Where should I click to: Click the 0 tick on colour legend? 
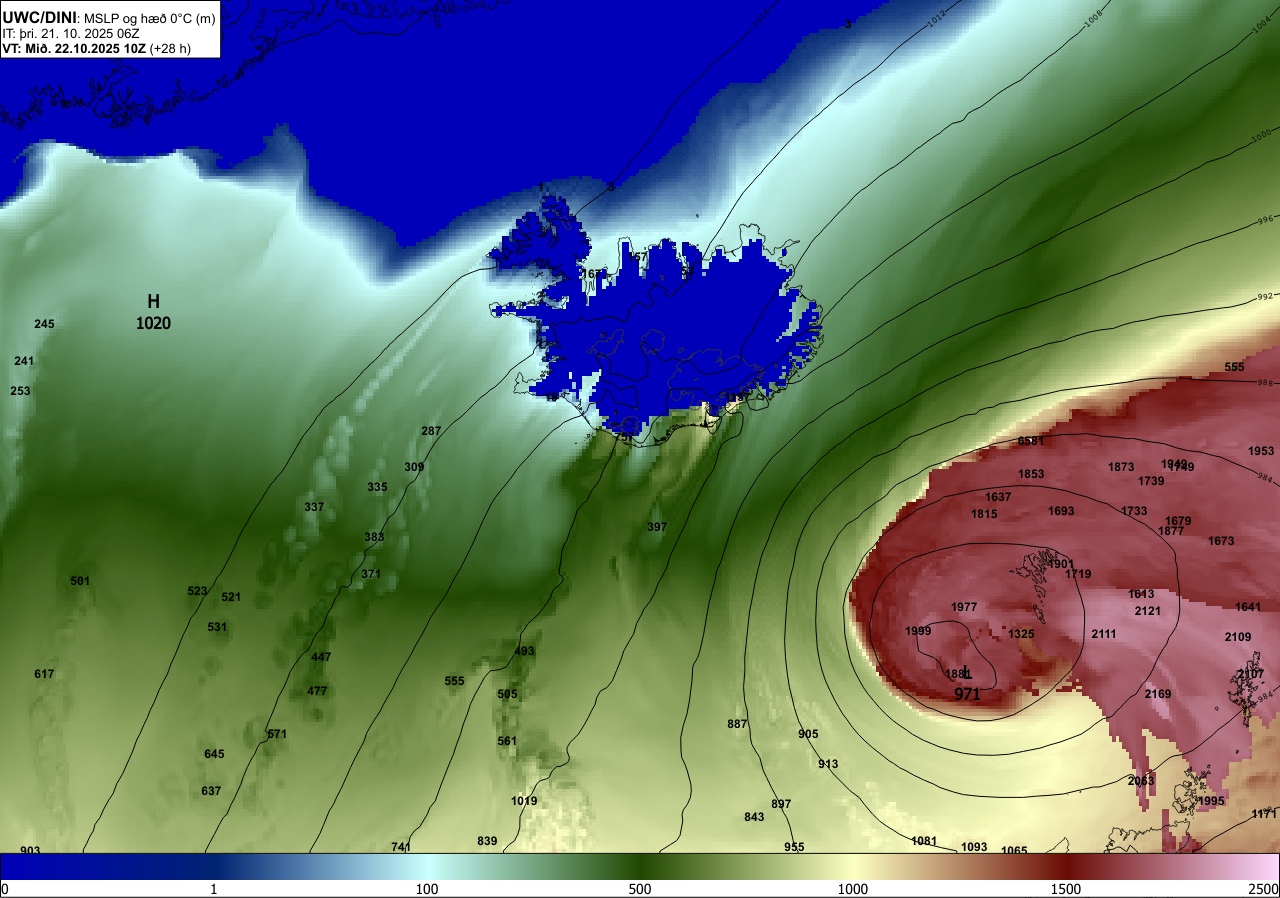(x=5, y=889)
